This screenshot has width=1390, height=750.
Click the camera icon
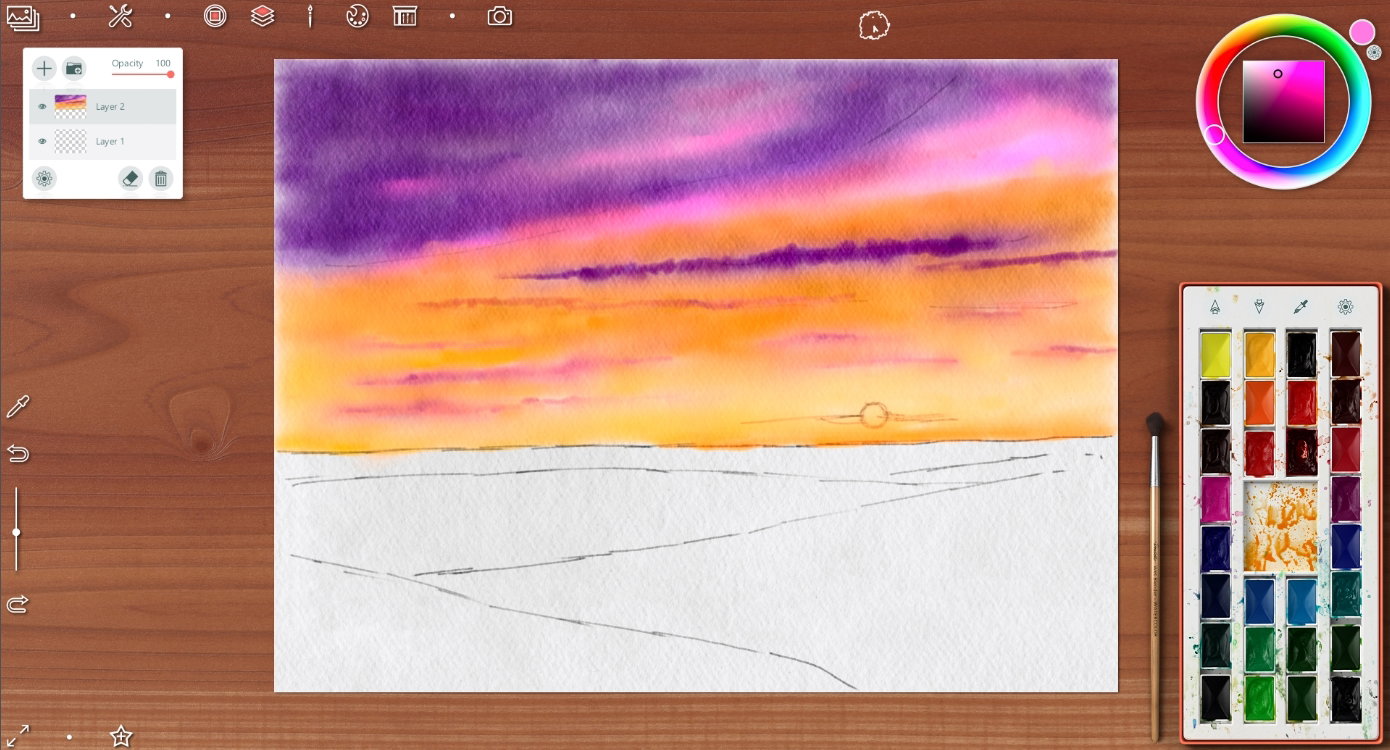[x=500, y=16]
